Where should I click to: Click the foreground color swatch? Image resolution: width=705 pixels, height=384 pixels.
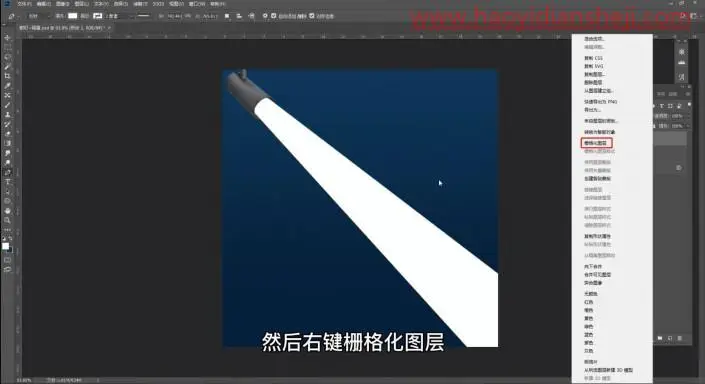5,246
